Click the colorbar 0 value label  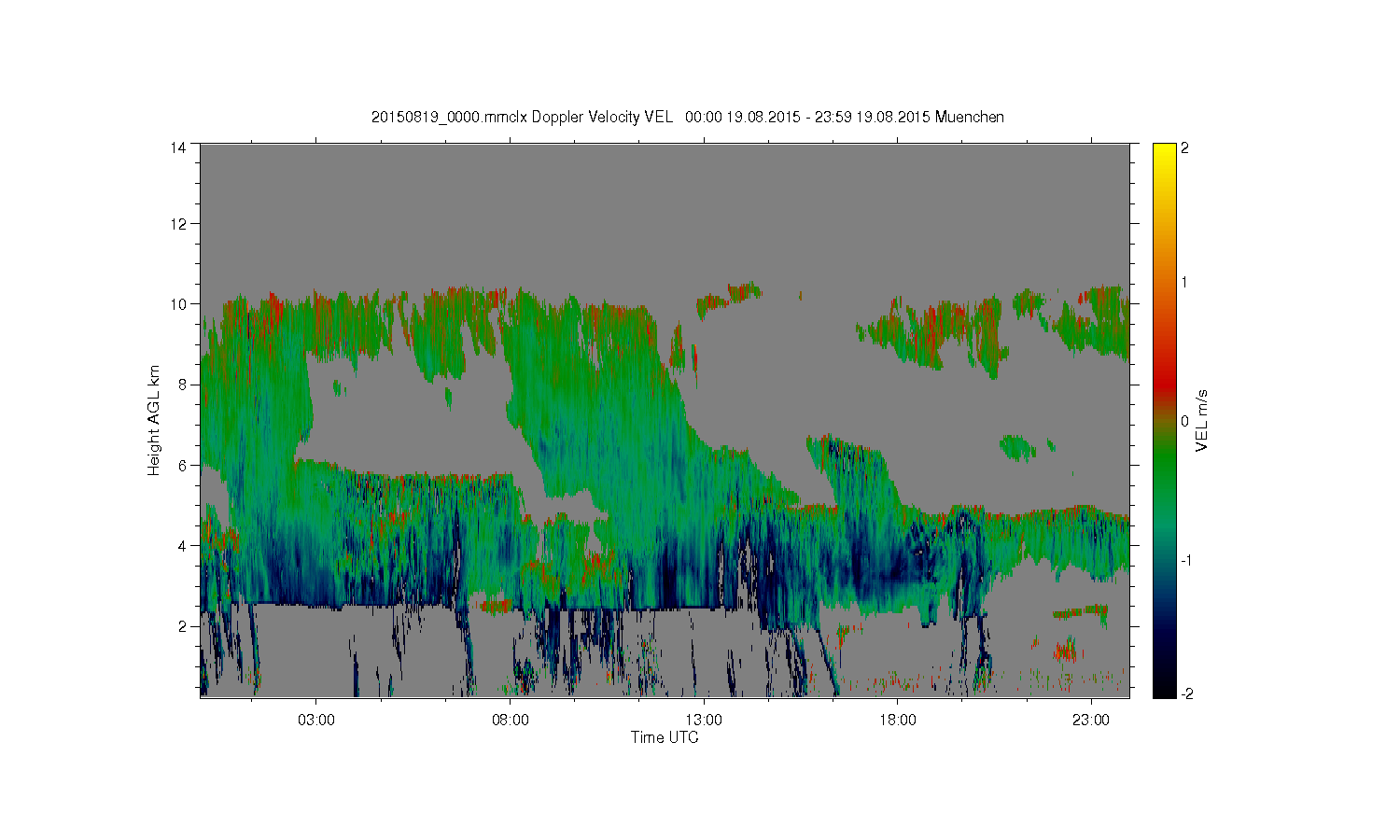1184,421
